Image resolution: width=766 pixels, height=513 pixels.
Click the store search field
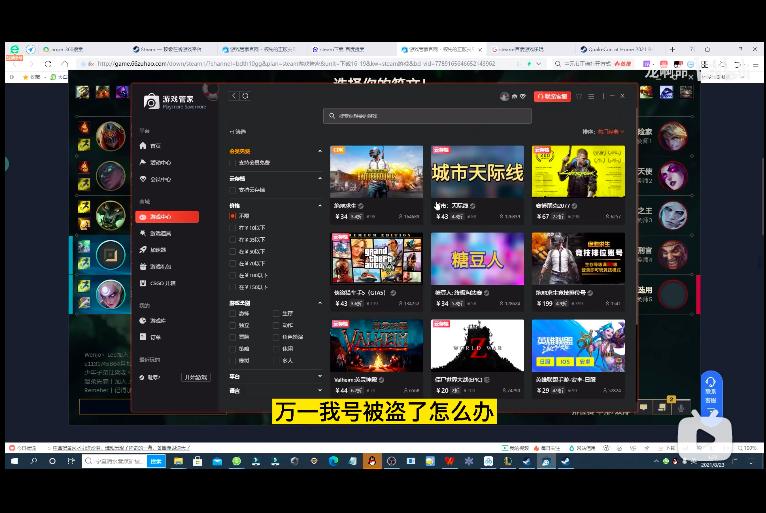[427, 116]
